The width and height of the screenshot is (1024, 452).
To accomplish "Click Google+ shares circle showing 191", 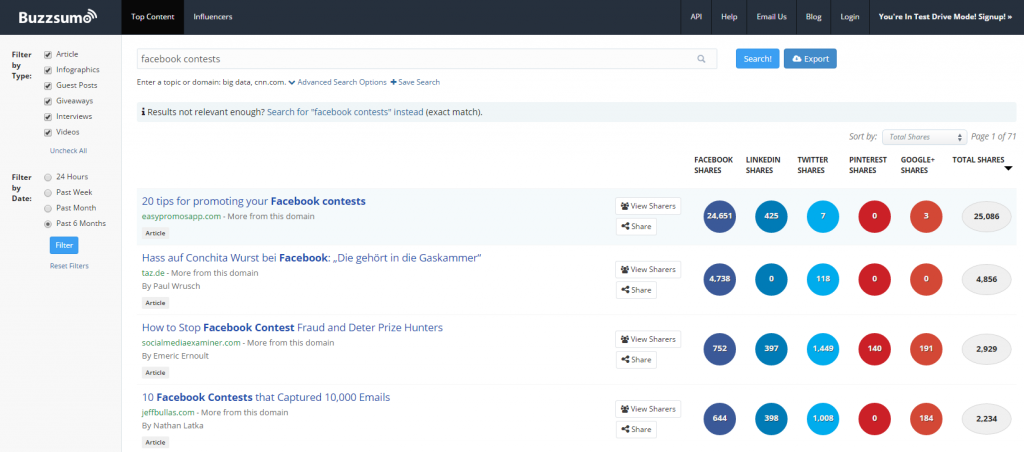I will 926,349.
